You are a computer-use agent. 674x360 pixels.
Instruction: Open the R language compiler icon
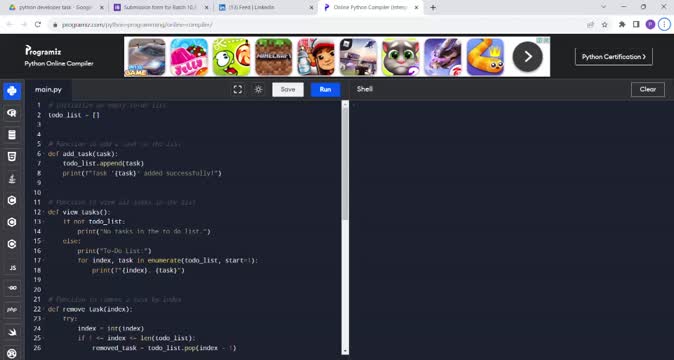tap(12, 113)
